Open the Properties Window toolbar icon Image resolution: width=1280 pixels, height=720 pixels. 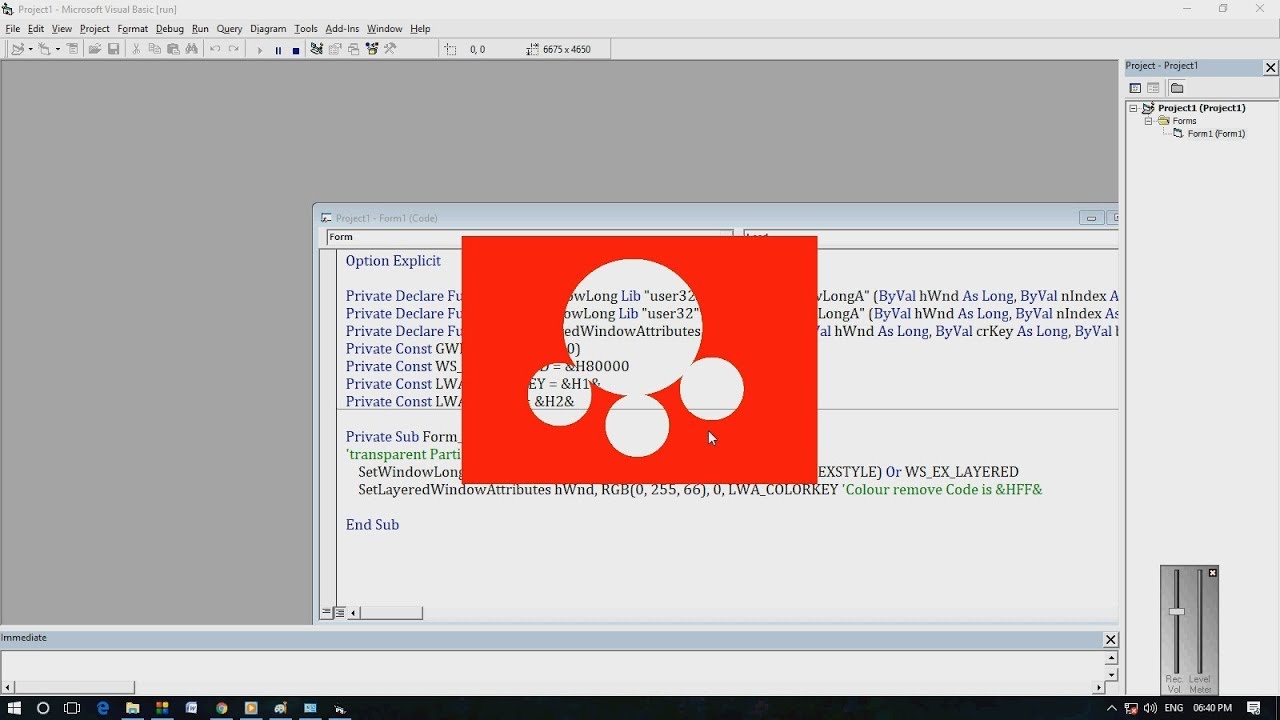[x=335, y=49]
